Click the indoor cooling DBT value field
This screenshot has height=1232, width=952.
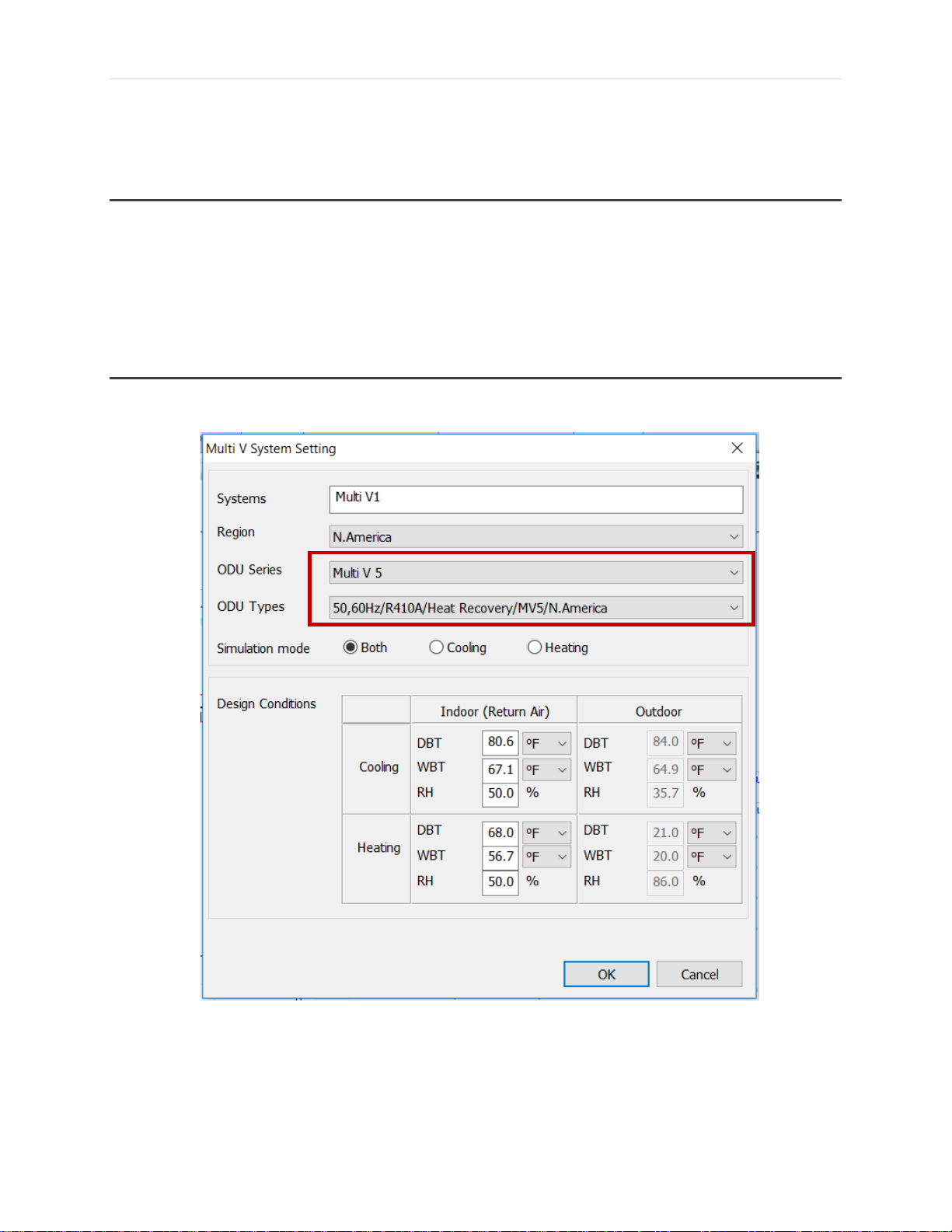pyautogui.click(x=500, y=742)
